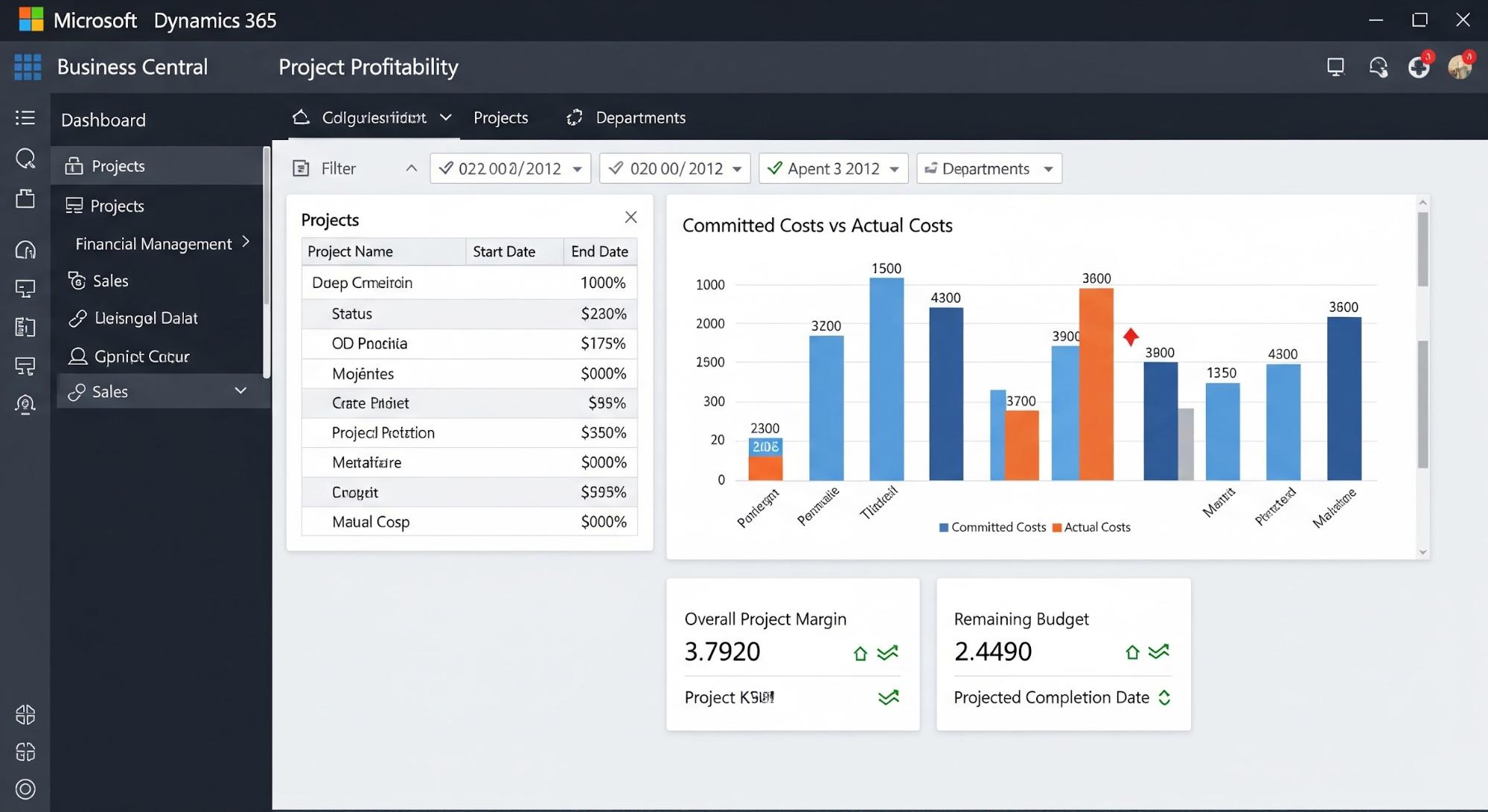
Task: Click the globe icon near bottom of left rail
Action: [x=25, y=715]
